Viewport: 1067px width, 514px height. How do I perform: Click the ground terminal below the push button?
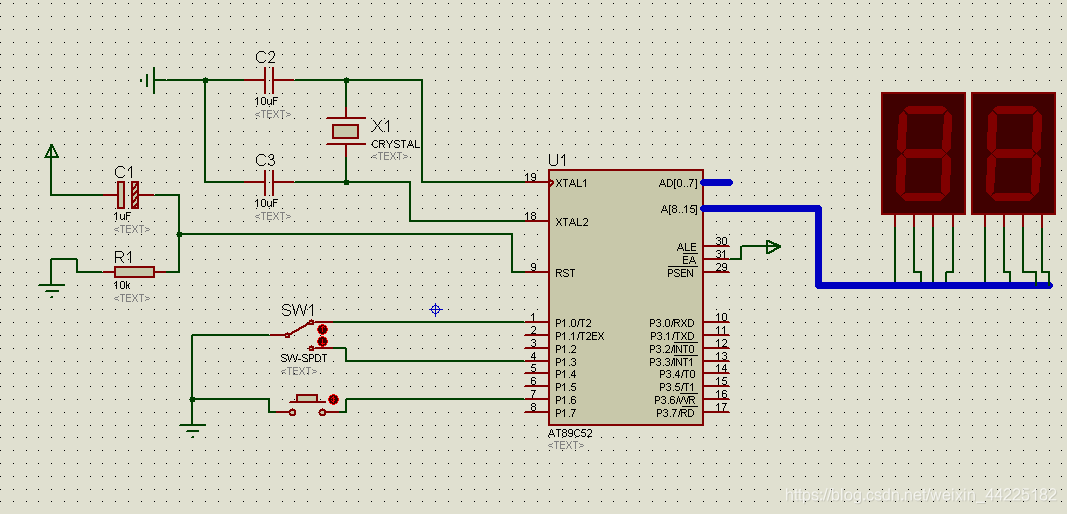[x=193, y=430]
